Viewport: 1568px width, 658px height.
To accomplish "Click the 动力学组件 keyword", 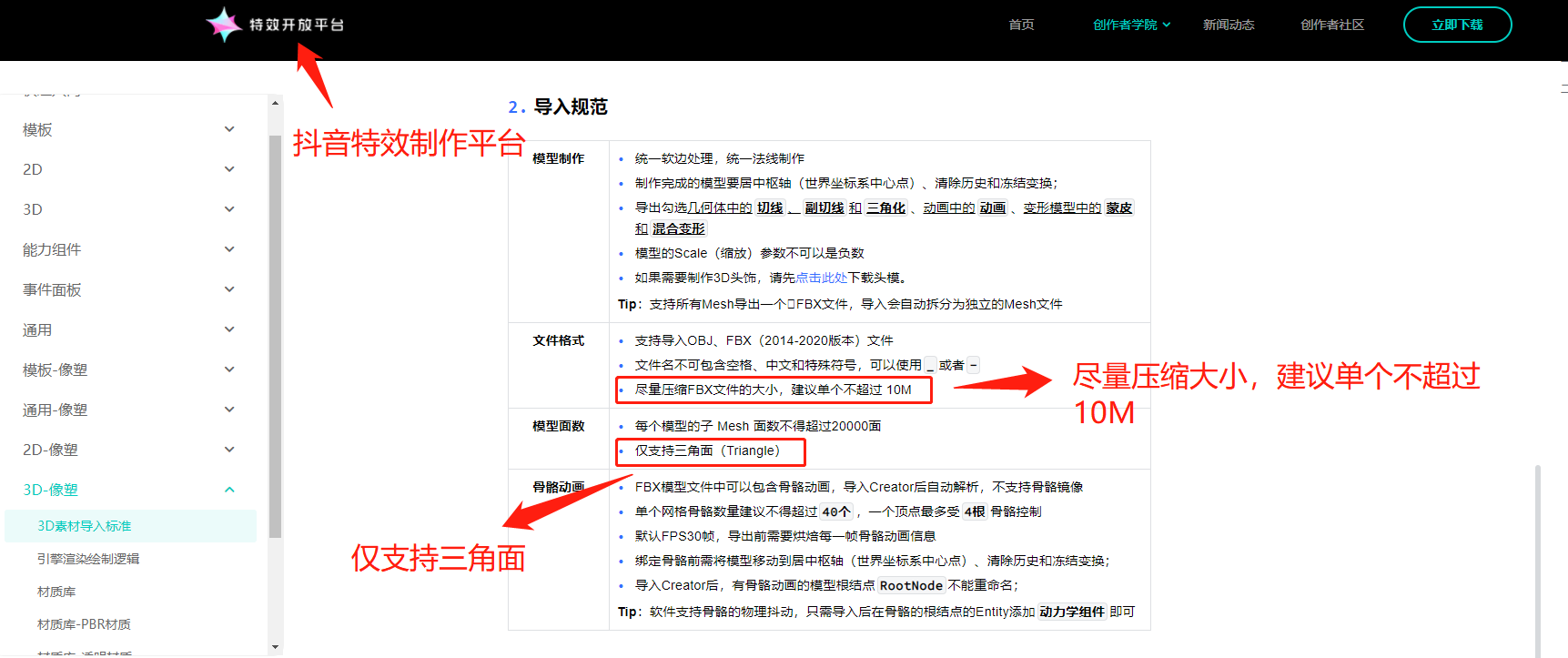I will pyautogui.click(x=1072, y=612).
